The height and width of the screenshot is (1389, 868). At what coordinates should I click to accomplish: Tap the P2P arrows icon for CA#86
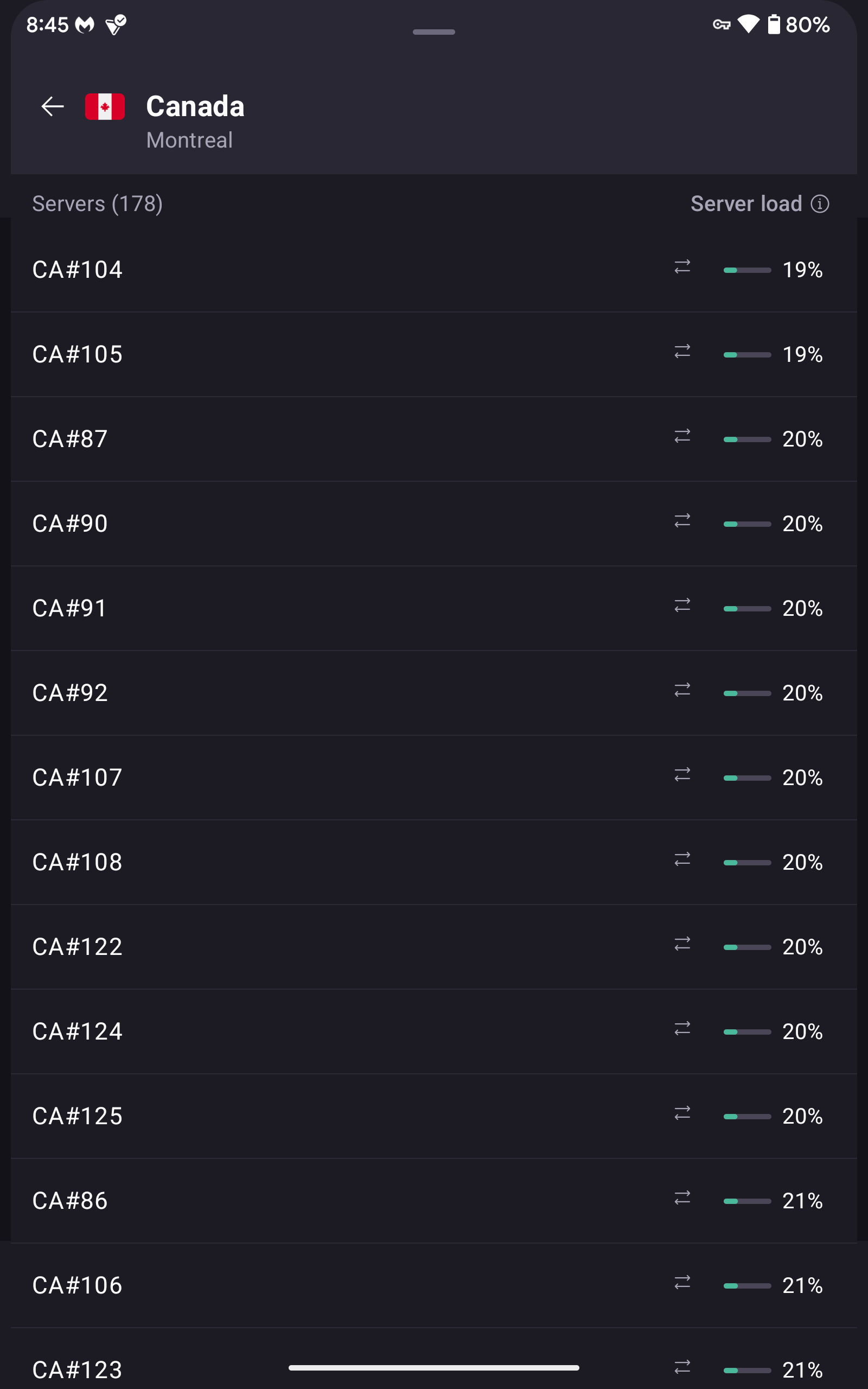(x=682, y=1198)
